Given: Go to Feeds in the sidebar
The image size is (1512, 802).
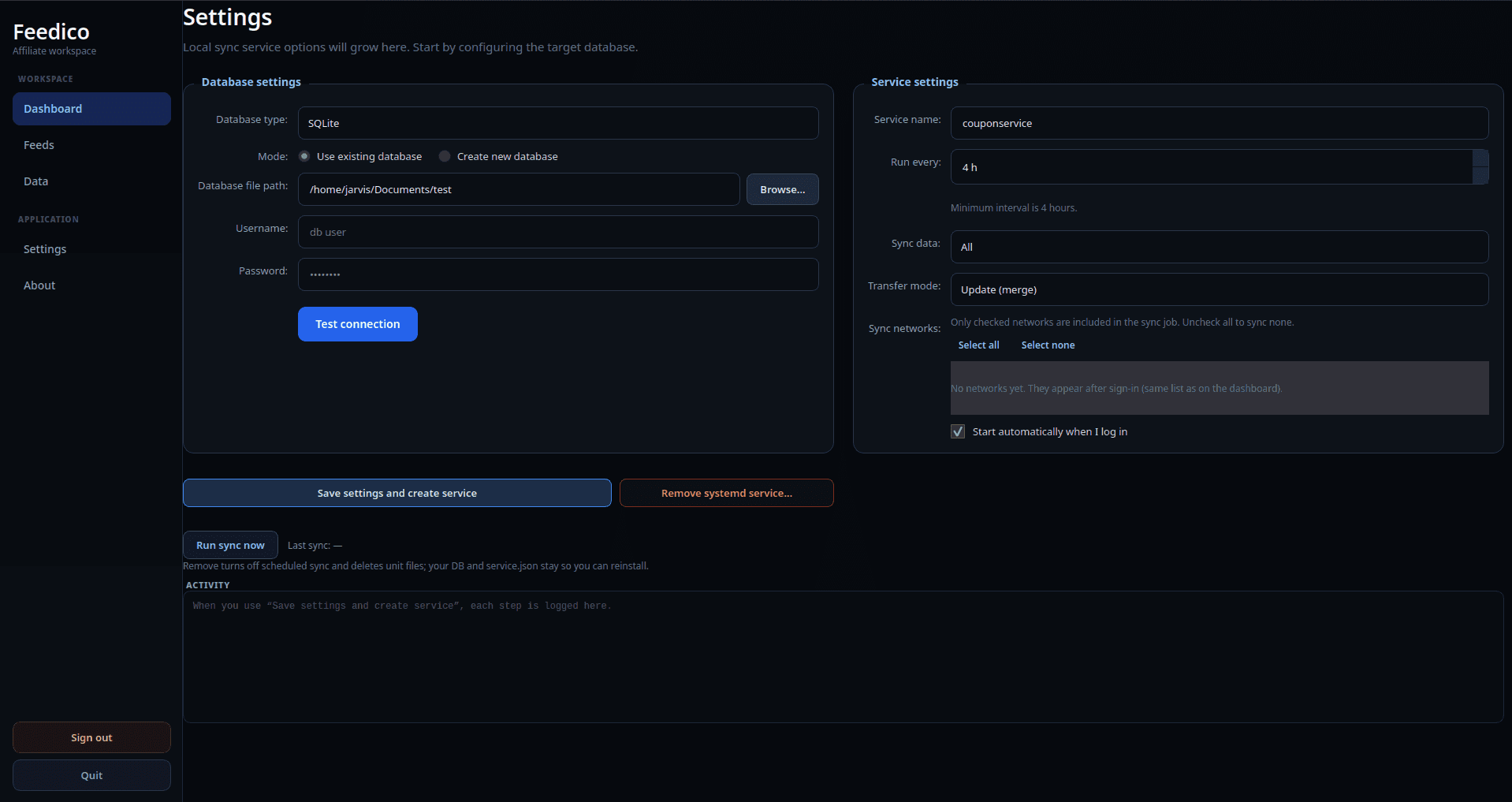Looking at the screenshot, I should 91,145.
